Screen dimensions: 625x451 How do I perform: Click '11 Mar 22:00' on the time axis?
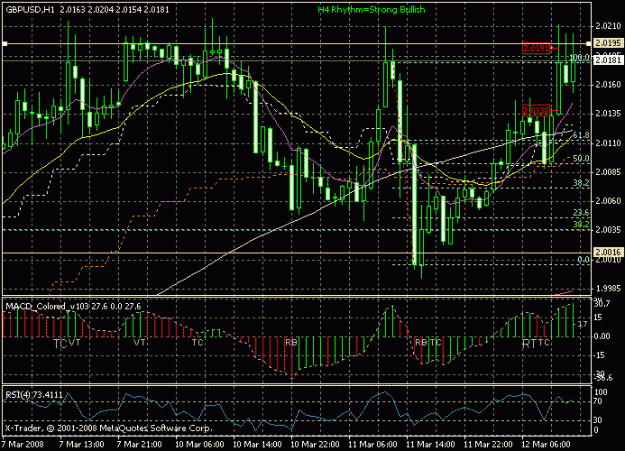tap(488, 444)
